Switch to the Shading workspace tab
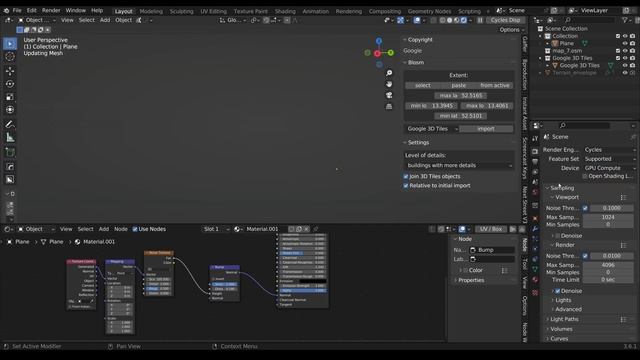 point(285,11)
